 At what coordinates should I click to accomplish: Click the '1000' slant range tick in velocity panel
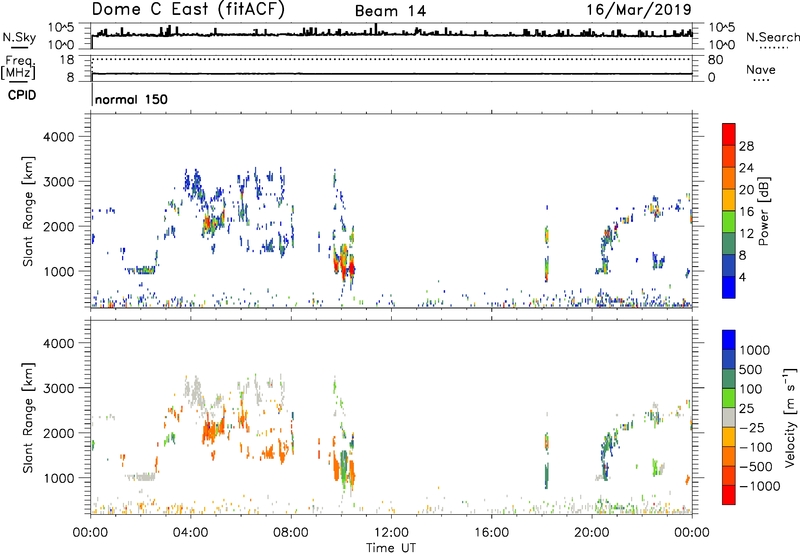(x=58, y=478)
